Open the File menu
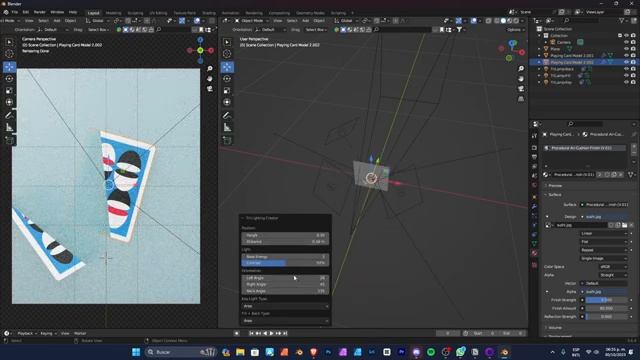Viewport: 640px width, 360px height. [14, 12]
